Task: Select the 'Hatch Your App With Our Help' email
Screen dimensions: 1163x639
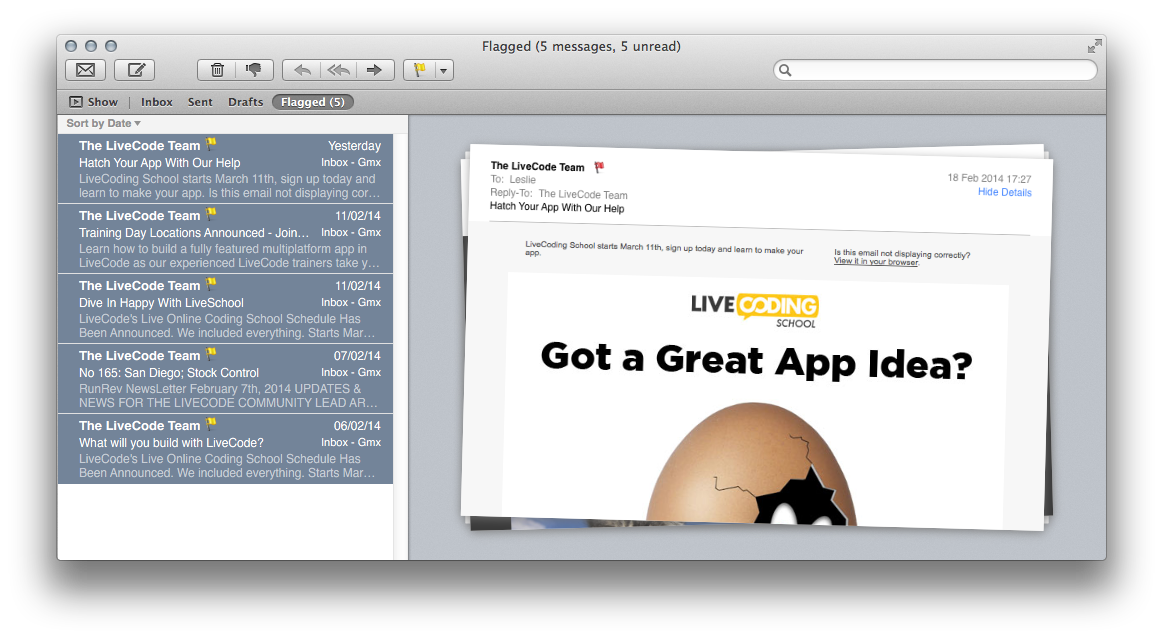Action: (225, 169)
